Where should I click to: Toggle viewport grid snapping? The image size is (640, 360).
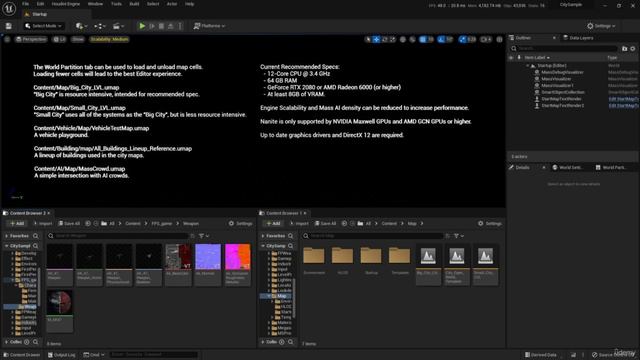point(423,39)
